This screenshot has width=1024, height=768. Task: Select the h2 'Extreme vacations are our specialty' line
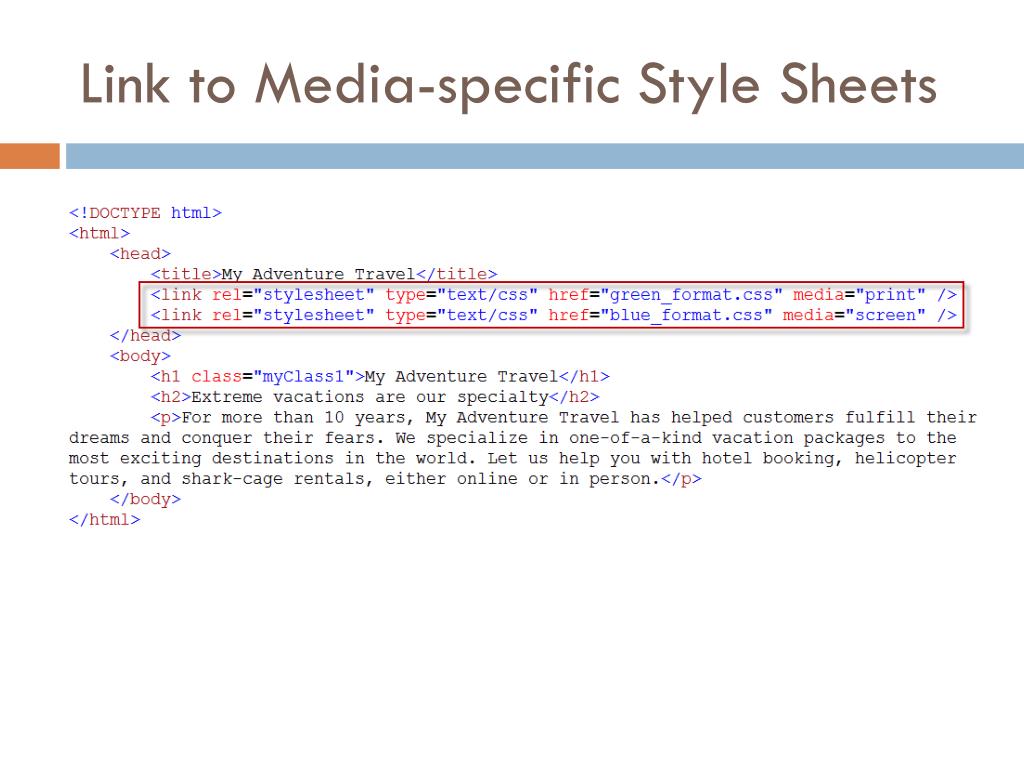pos(375,396)
